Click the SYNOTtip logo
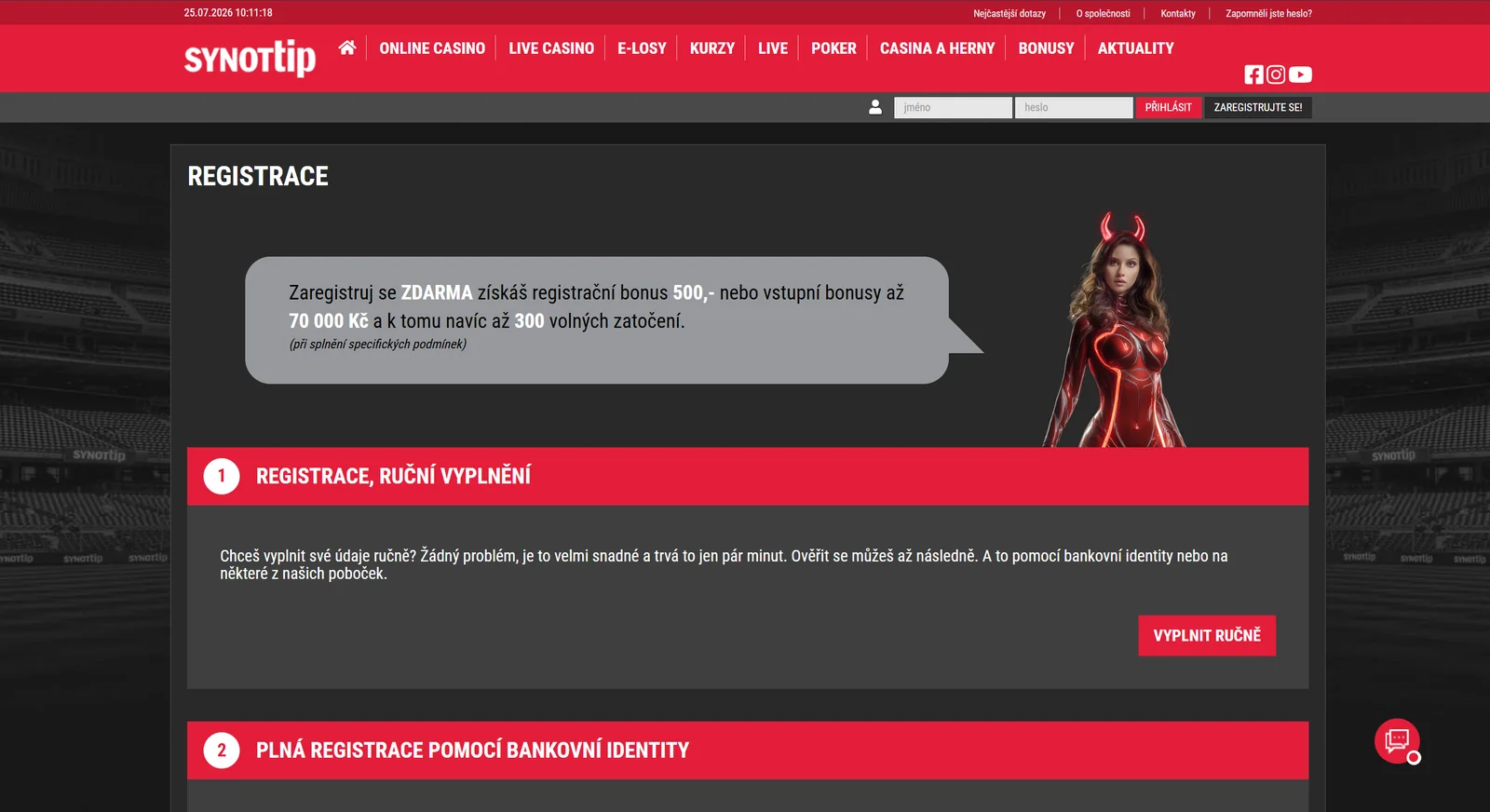Screen dimensions: 1490x812 click(x=250, y=58)
